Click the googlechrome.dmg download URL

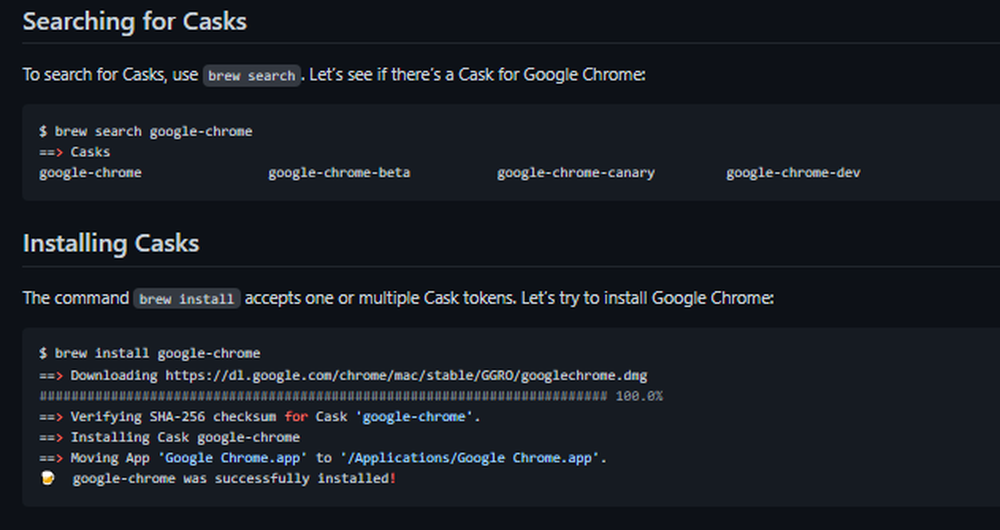406,375
